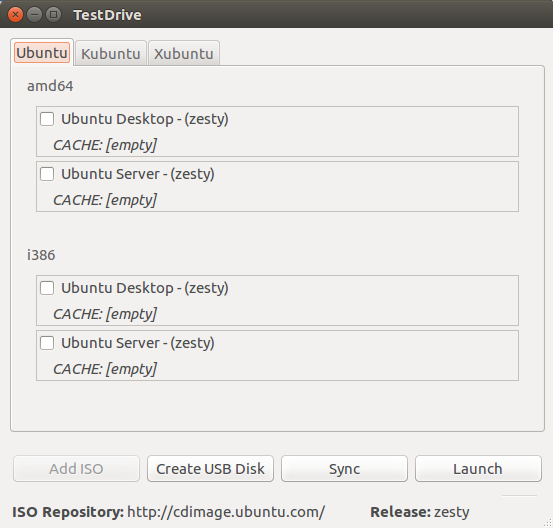
Task: Click the http://cdimage.ubuntu.com/ repository URL
Action: click(226, 512)
